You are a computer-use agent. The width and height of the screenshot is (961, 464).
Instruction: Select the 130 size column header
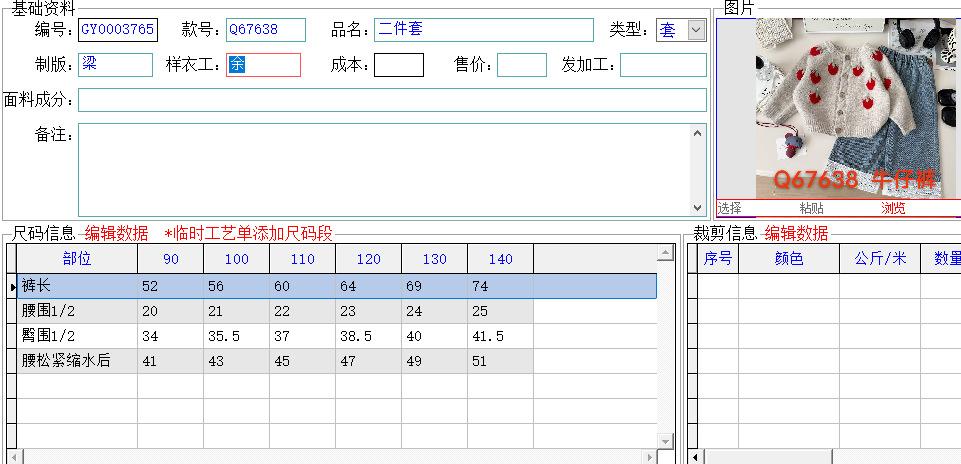[x=434, y=259]
